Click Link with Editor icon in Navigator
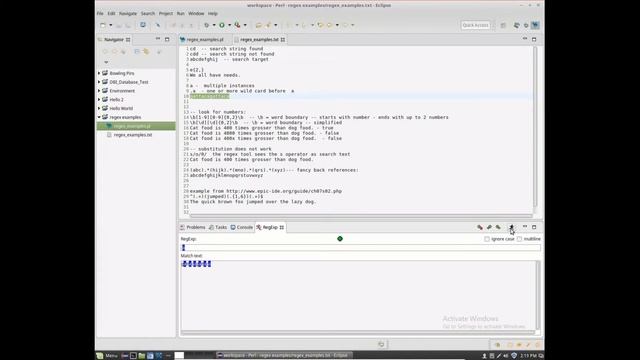This screenshot has width=640, height=360. tap(146, 52)
